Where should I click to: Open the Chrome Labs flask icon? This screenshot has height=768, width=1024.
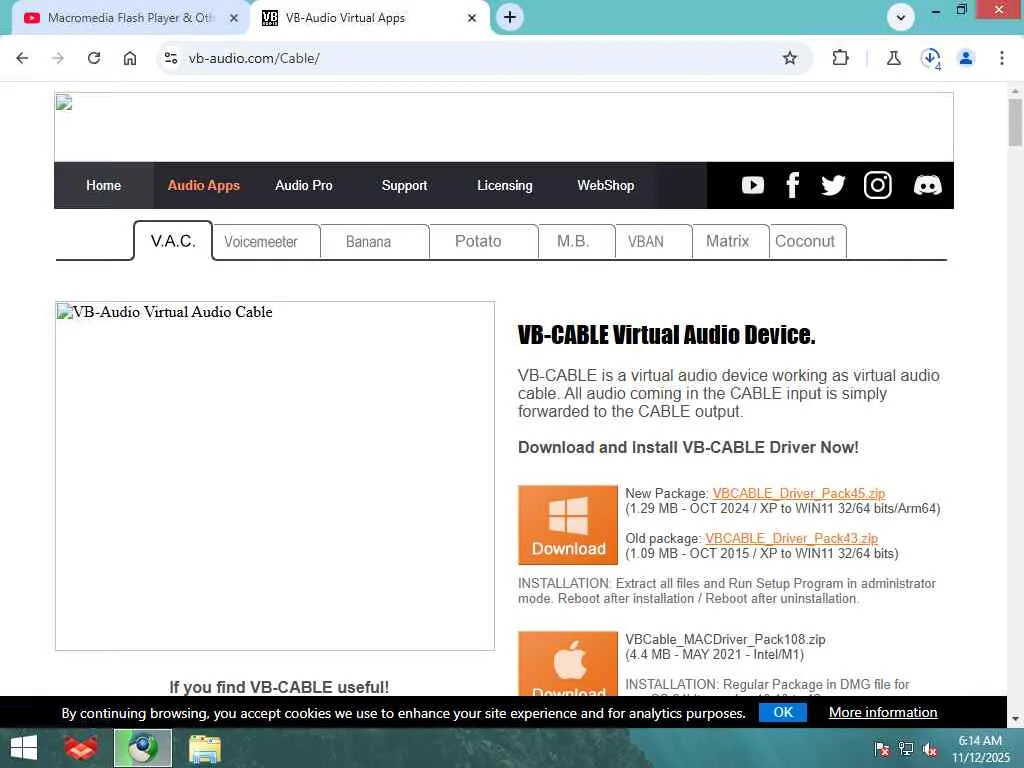tap(893, 58)
